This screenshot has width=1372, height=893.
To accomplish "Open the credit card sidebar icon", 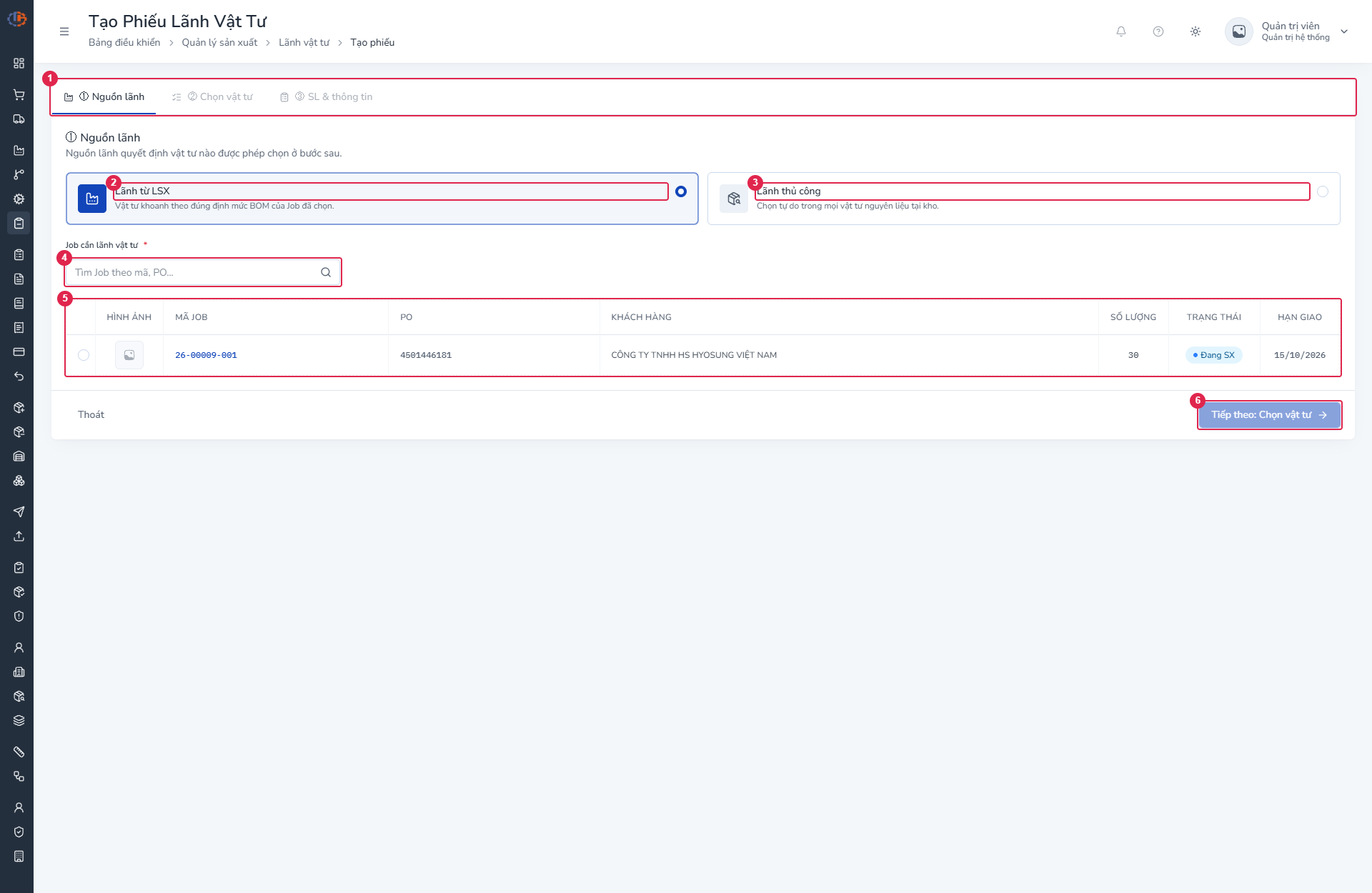I will click(x=19, y=352).
